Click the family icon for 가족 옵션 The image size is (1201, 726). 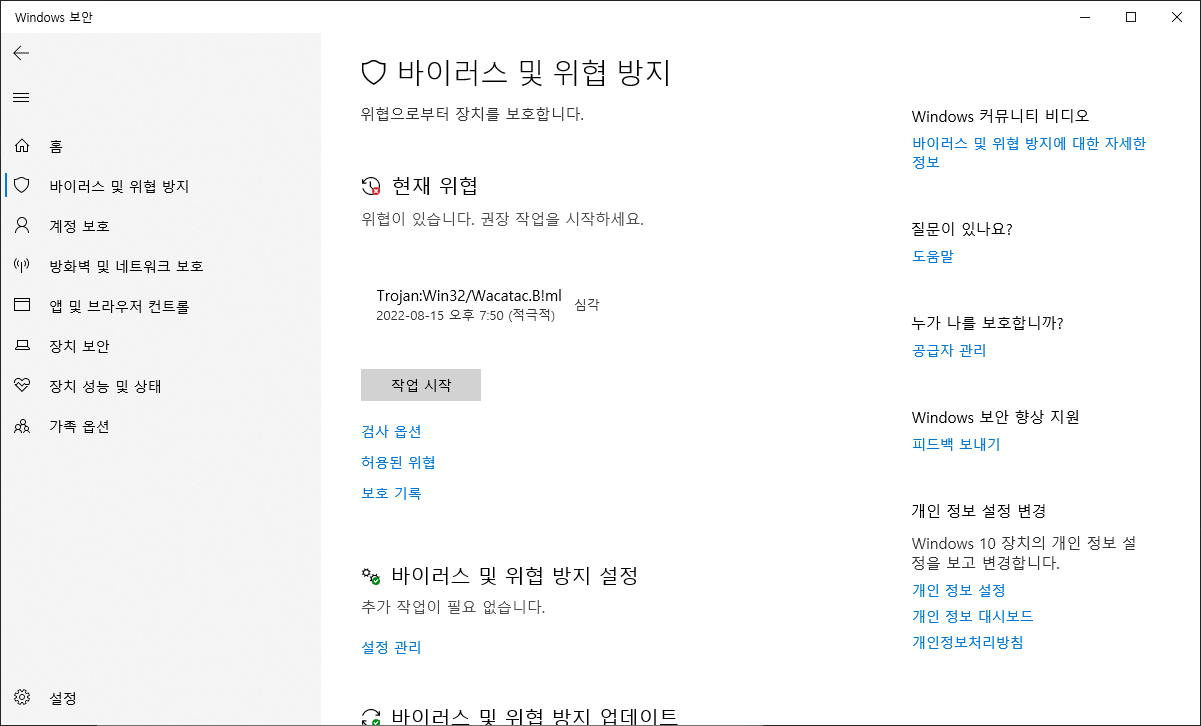[x=22, y=426]
